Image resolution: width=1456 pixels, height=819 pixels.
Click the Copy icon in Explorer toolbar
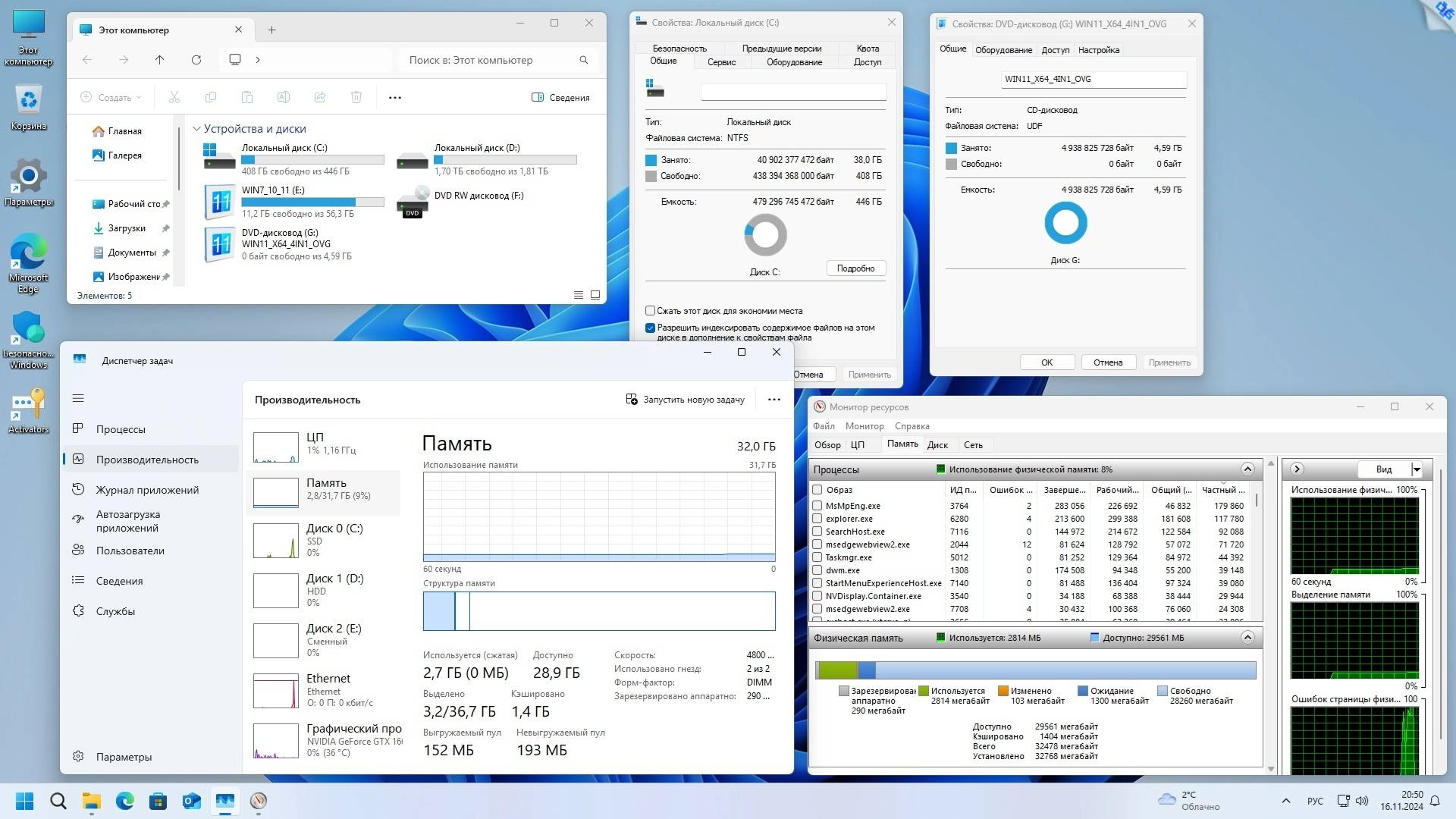point(210,97)
